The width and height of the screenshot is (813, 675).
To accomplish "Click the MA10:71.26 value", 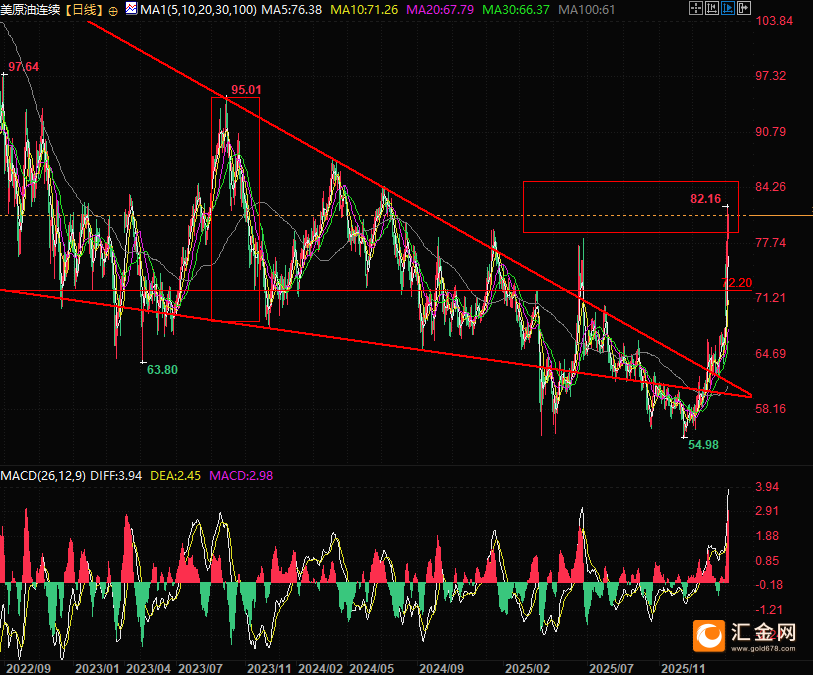I will point(364,10).
